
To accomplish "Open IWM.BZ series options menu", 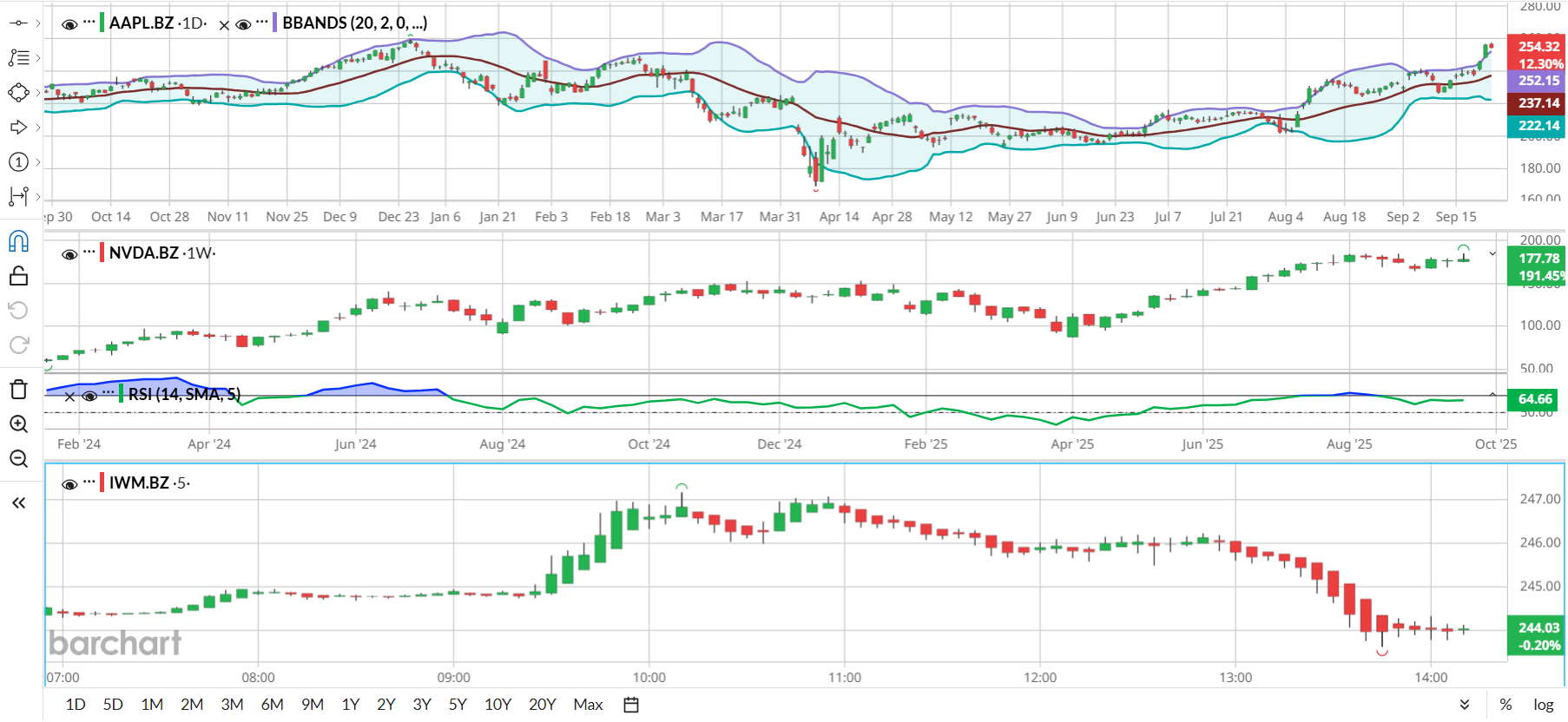I will [89, 482].
